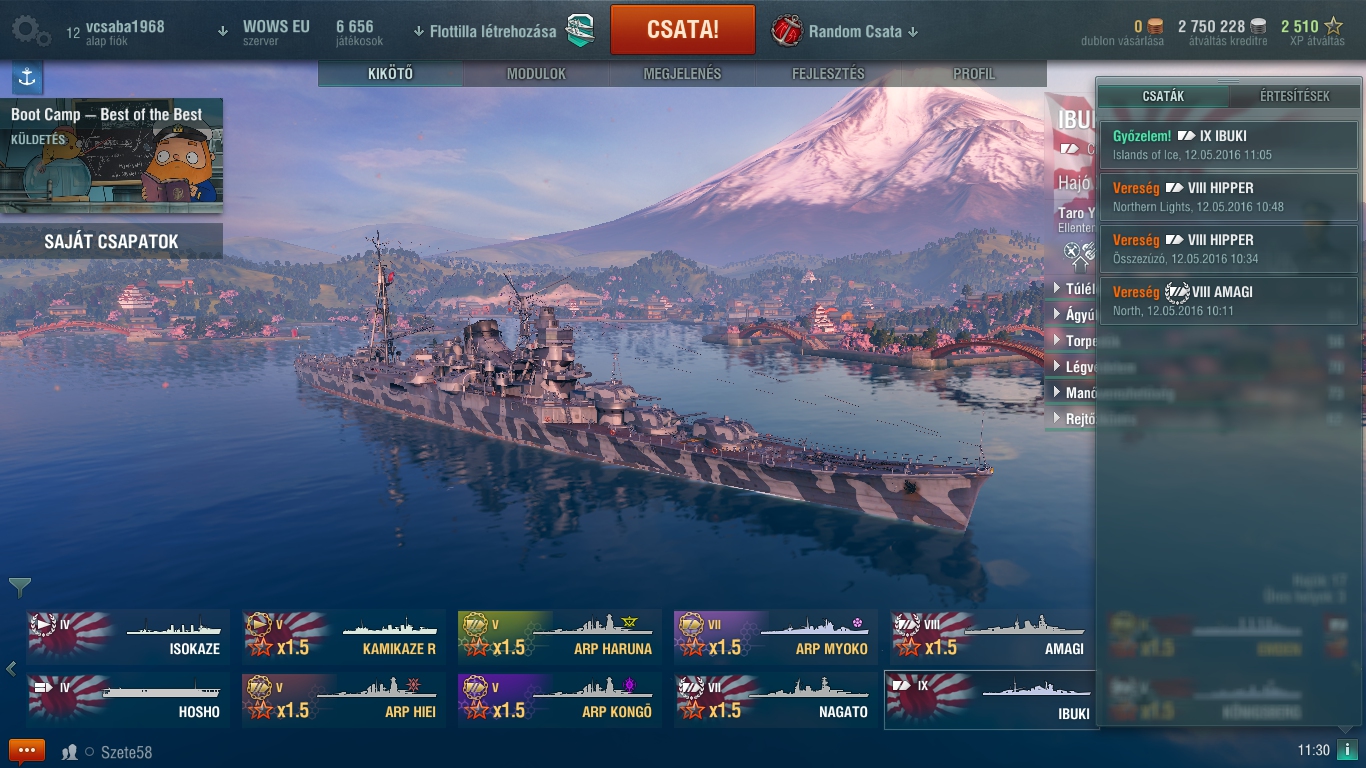The width and height of the screenshot is (1366, 768).
Task: Click the info icon beside the clock
Action: [1348, 750]
